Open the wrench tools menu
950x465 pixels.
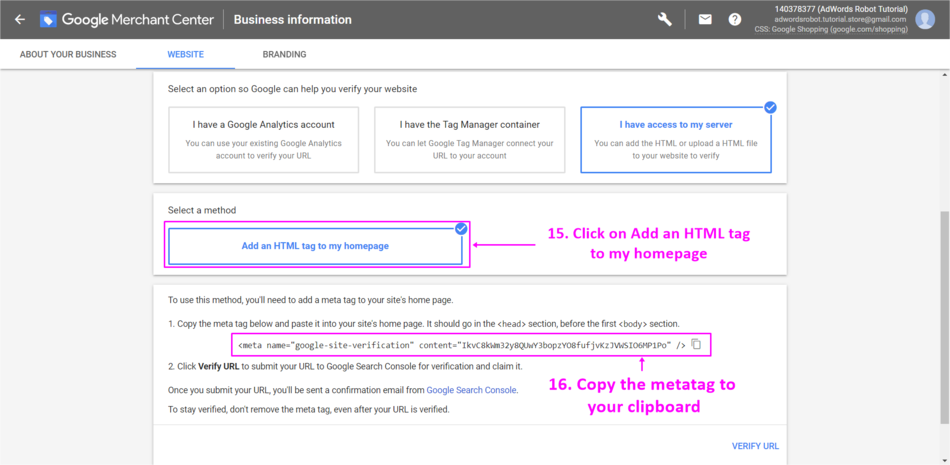tap(665, 19)
